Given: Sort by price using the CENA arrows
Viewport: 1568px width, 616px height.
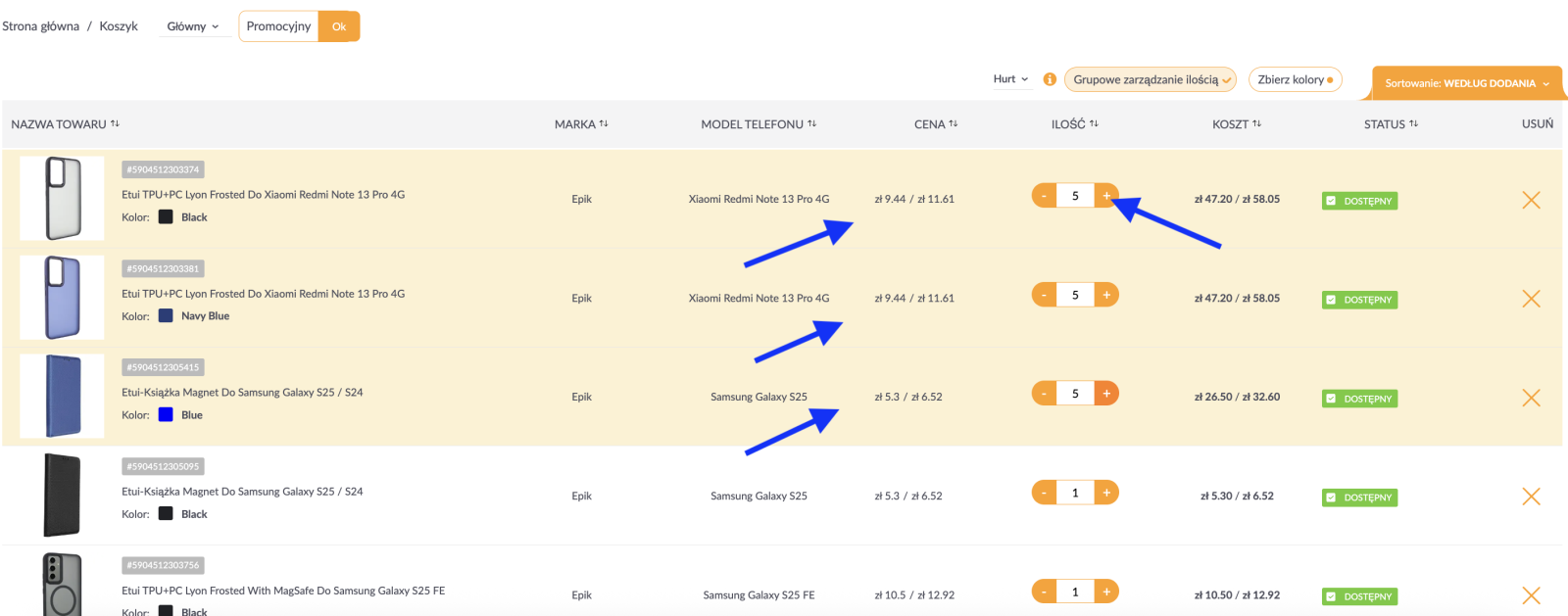Looking at the screenshot, I should [953, 124].
